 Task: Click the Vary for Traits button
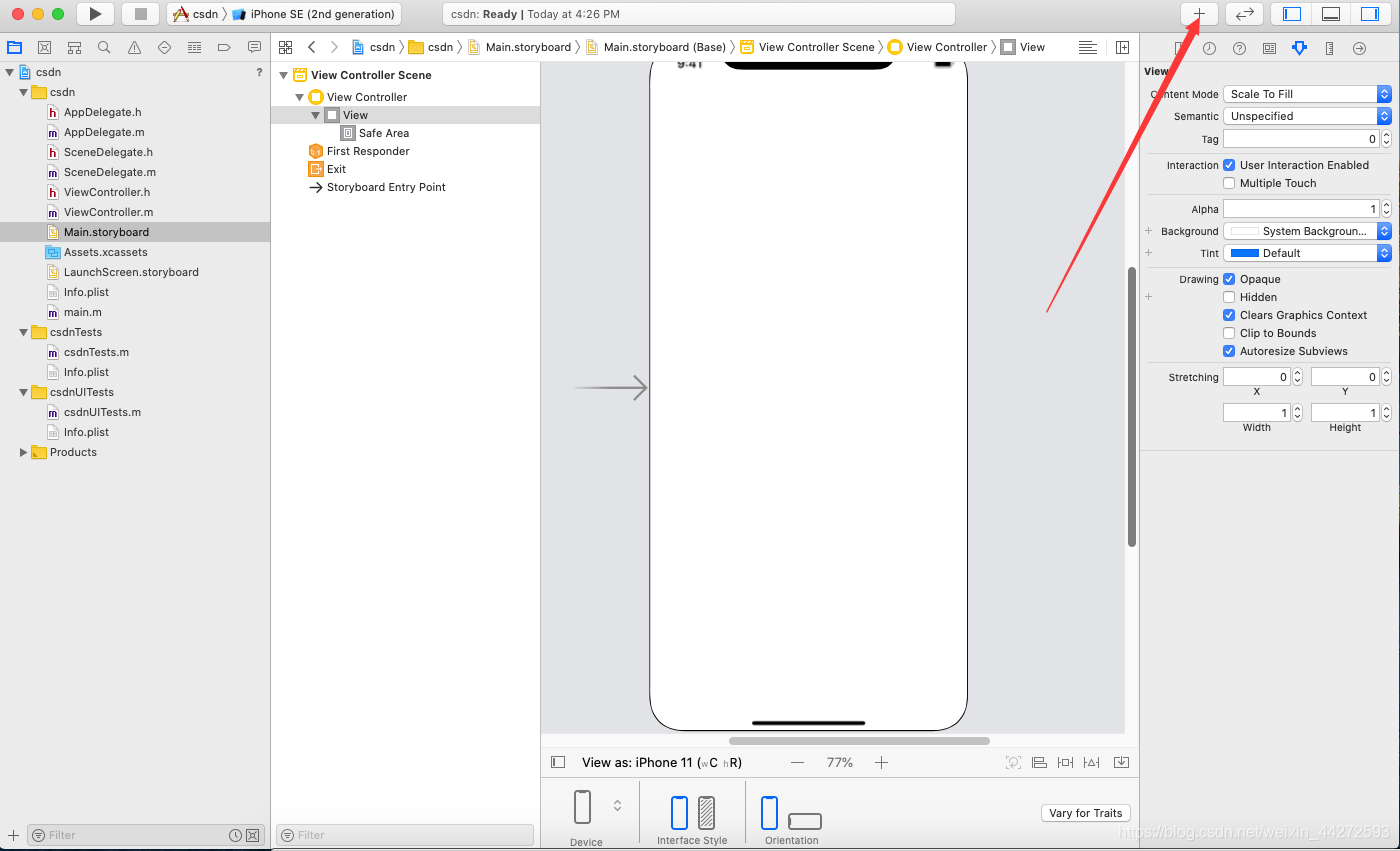click(x=1085, y=813)
